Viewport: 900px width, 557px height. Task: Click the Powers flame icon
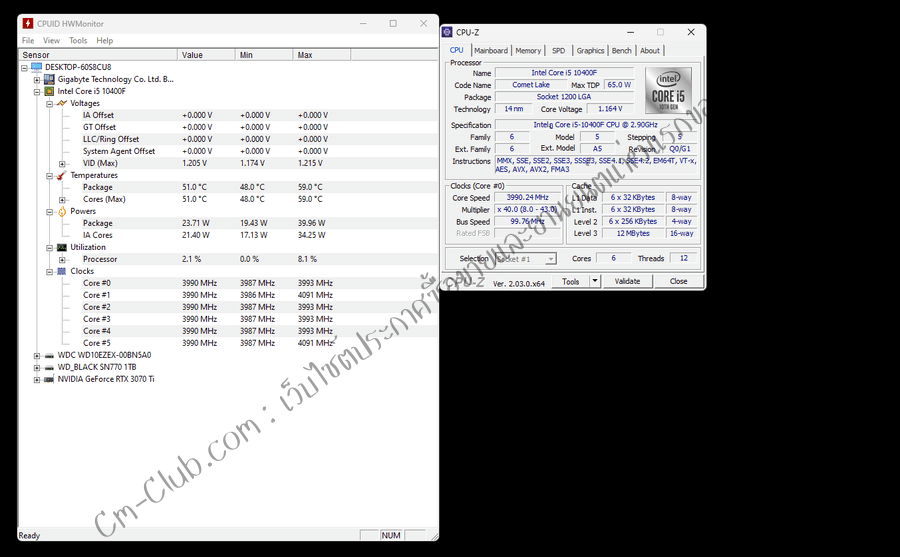(x=61, y=211)
